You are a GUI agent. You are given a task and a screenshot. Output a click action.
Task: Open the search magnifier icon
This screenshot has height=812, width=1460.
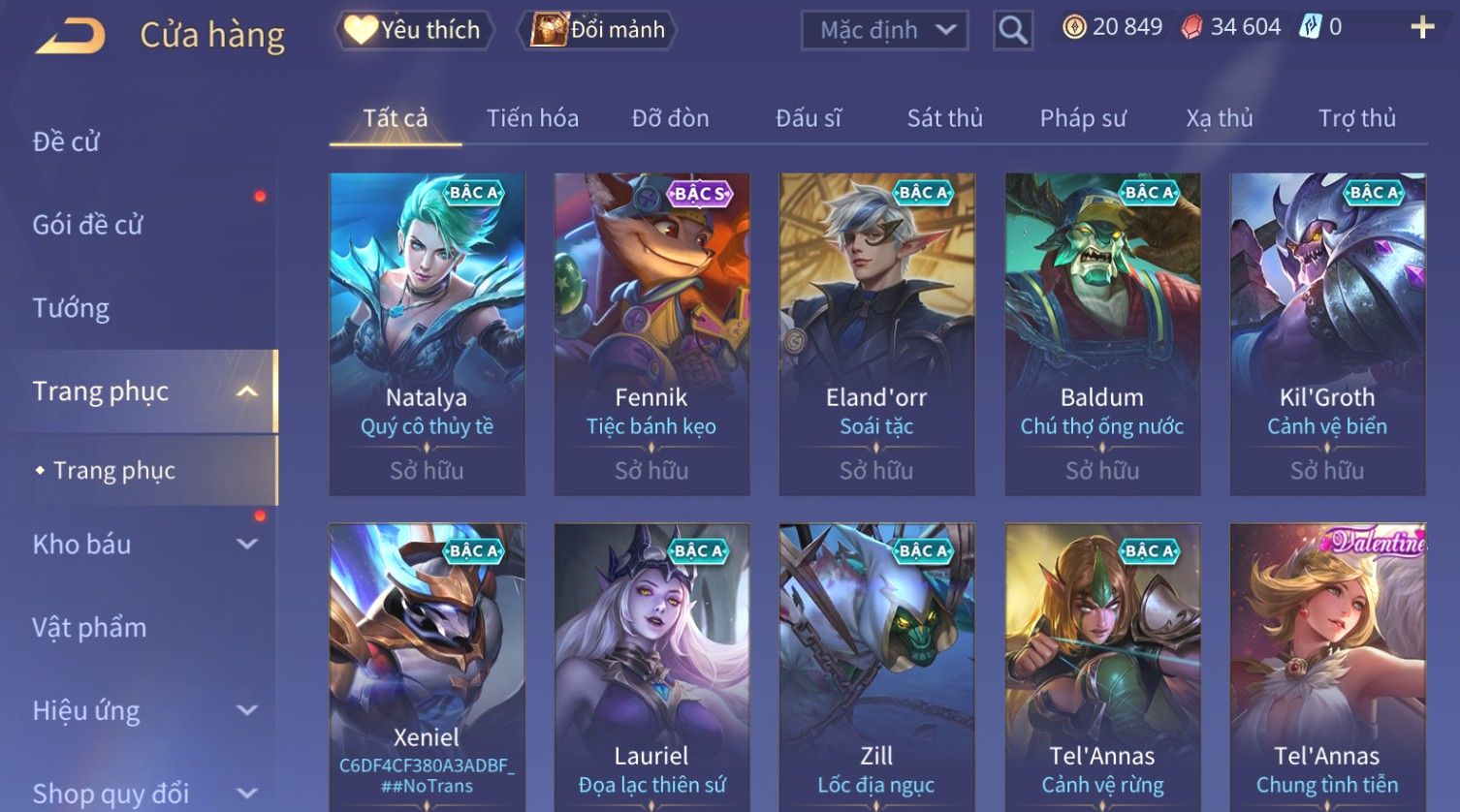tap(1013, 30)
